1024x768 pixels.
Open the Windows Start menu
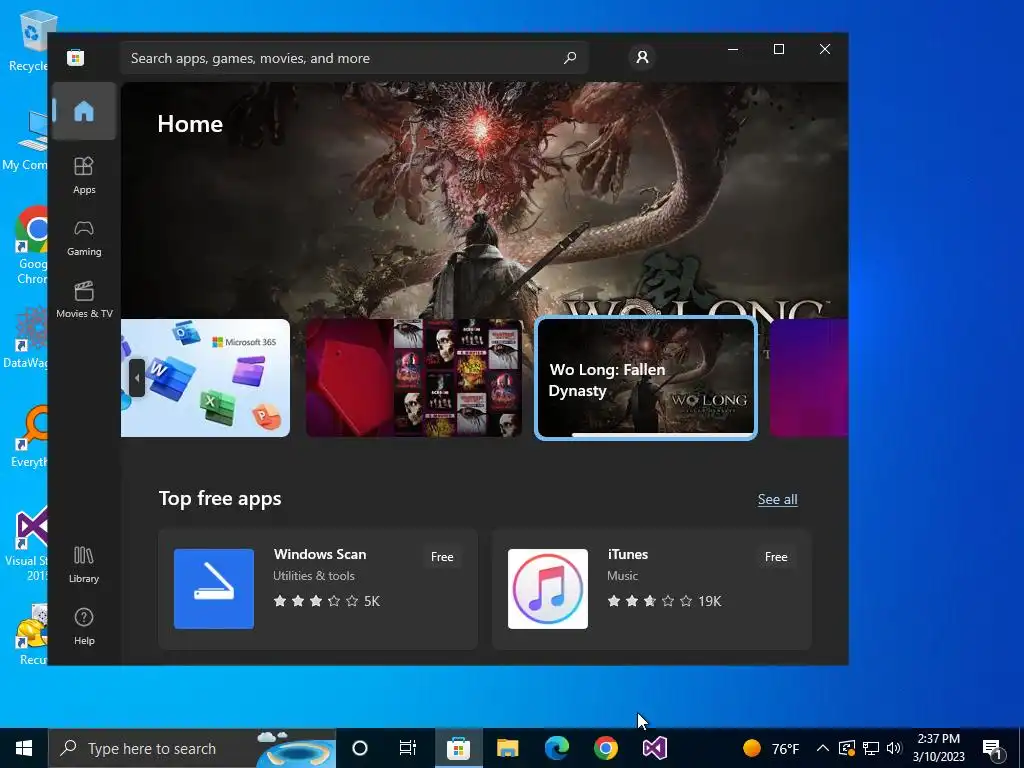tap(24, 748)
